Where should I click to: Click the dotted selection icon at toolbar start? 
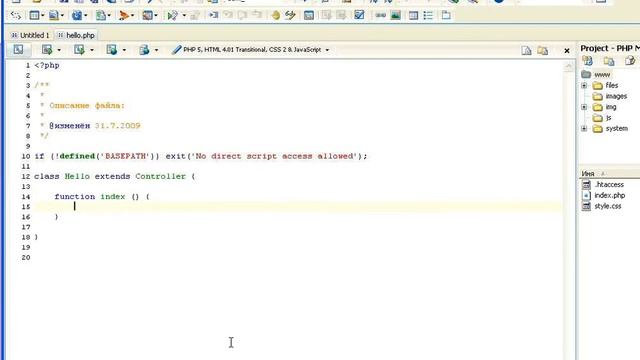pos(16,16)
